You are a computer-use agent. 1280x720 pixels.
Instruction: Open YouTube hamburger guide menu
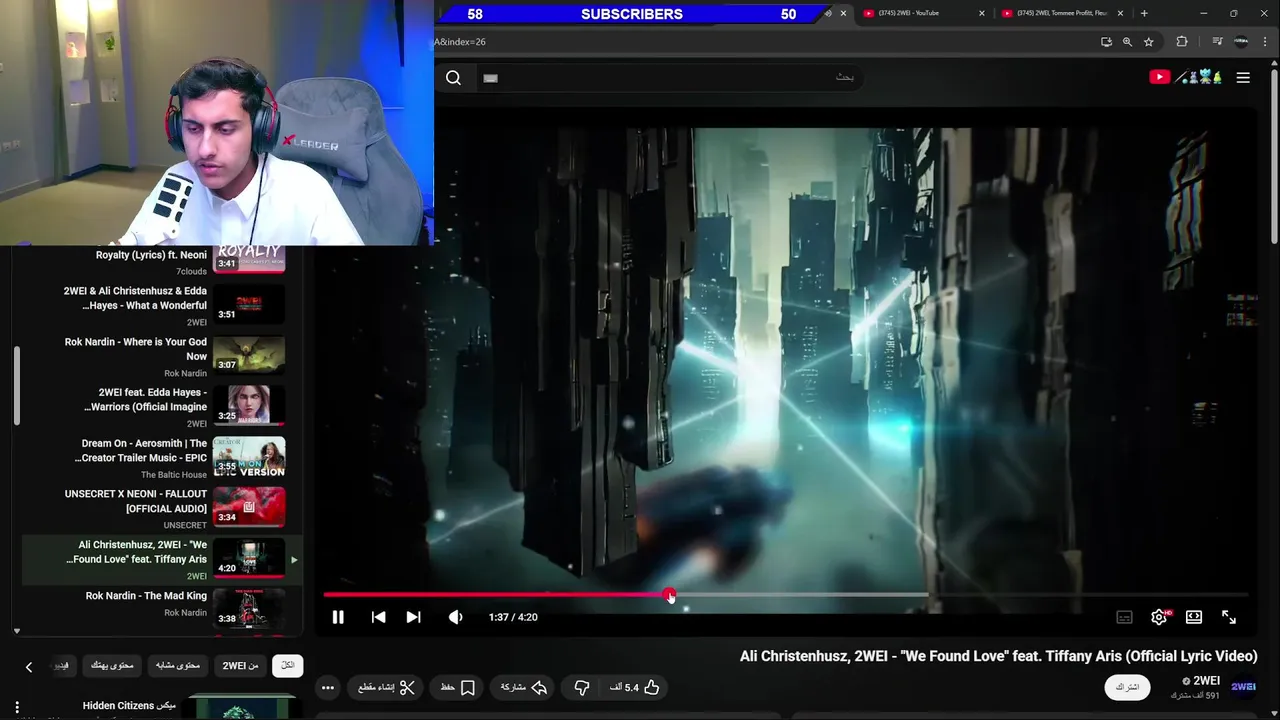point(1243,77)
